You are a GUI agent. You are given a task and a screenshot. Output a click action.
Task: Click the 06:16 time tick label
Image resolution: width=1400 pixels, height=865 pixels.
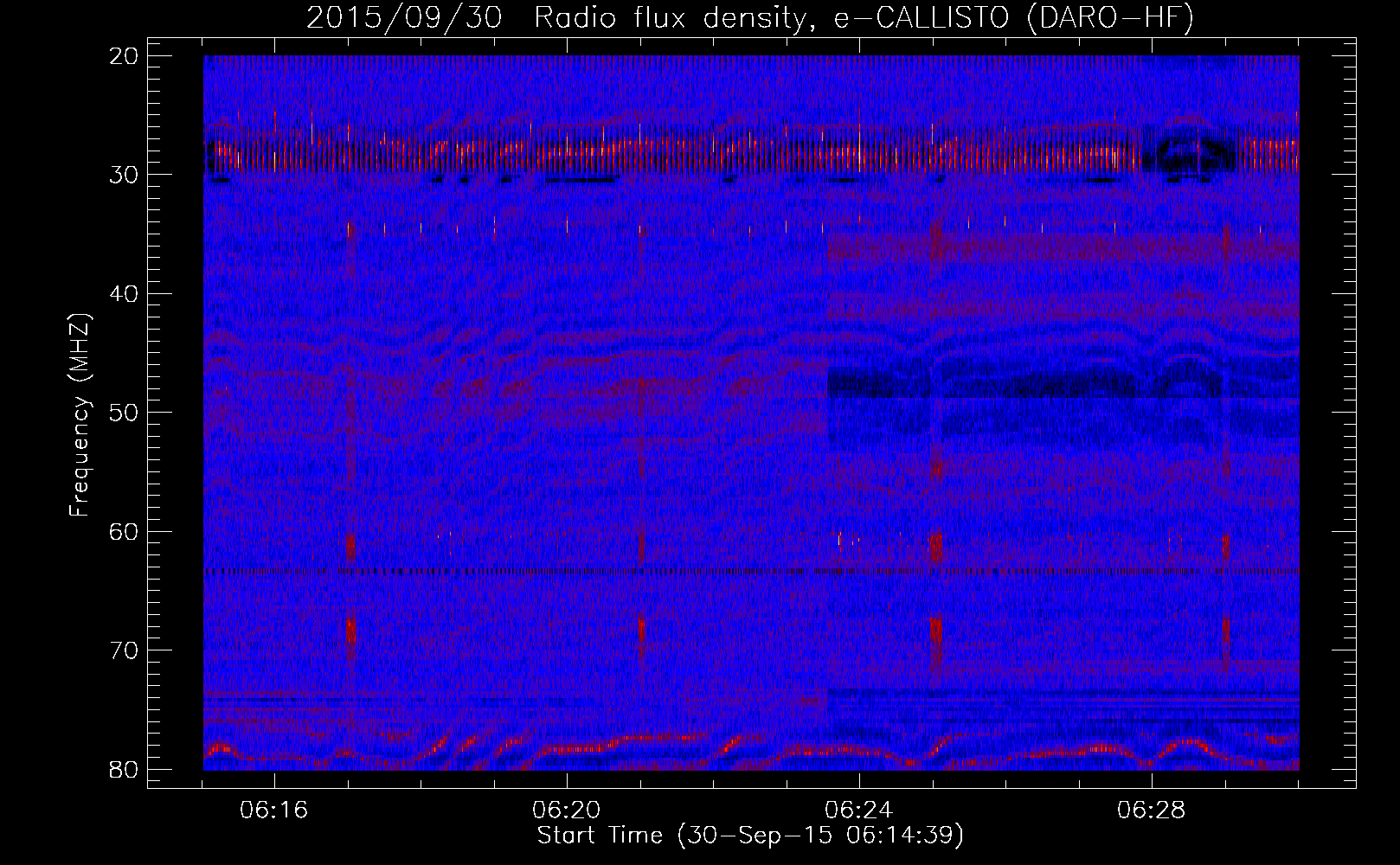click(275, 811)
